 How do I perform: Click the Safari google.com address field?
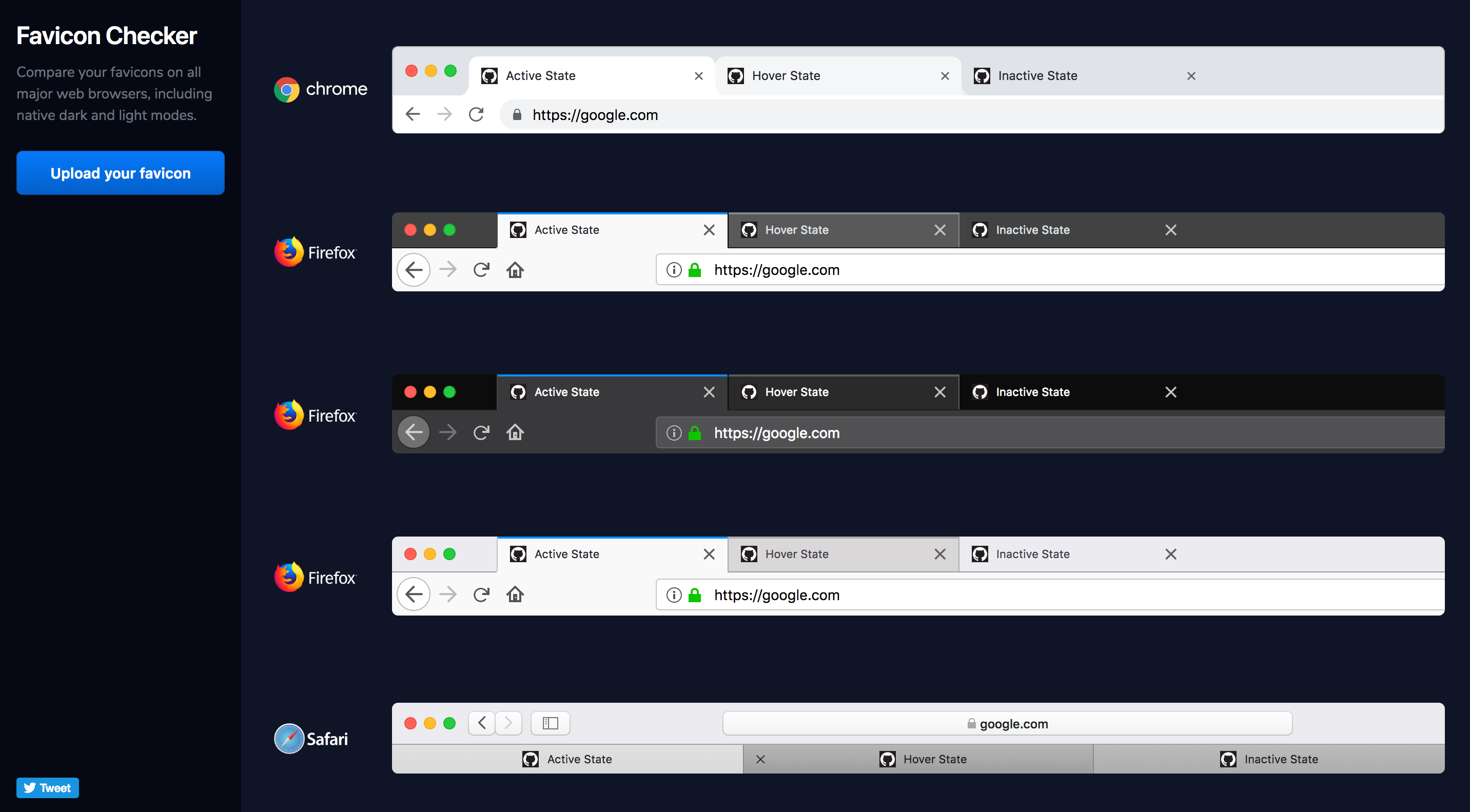tap(1007, 724)
